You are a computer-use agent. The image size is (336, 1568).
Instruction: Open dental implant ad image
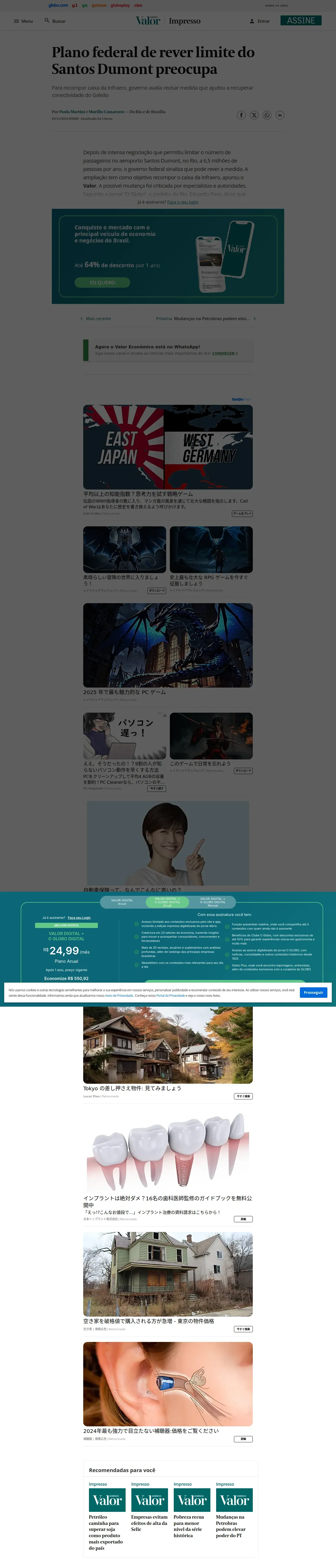pyautogui.click(x=168, y=1152)
